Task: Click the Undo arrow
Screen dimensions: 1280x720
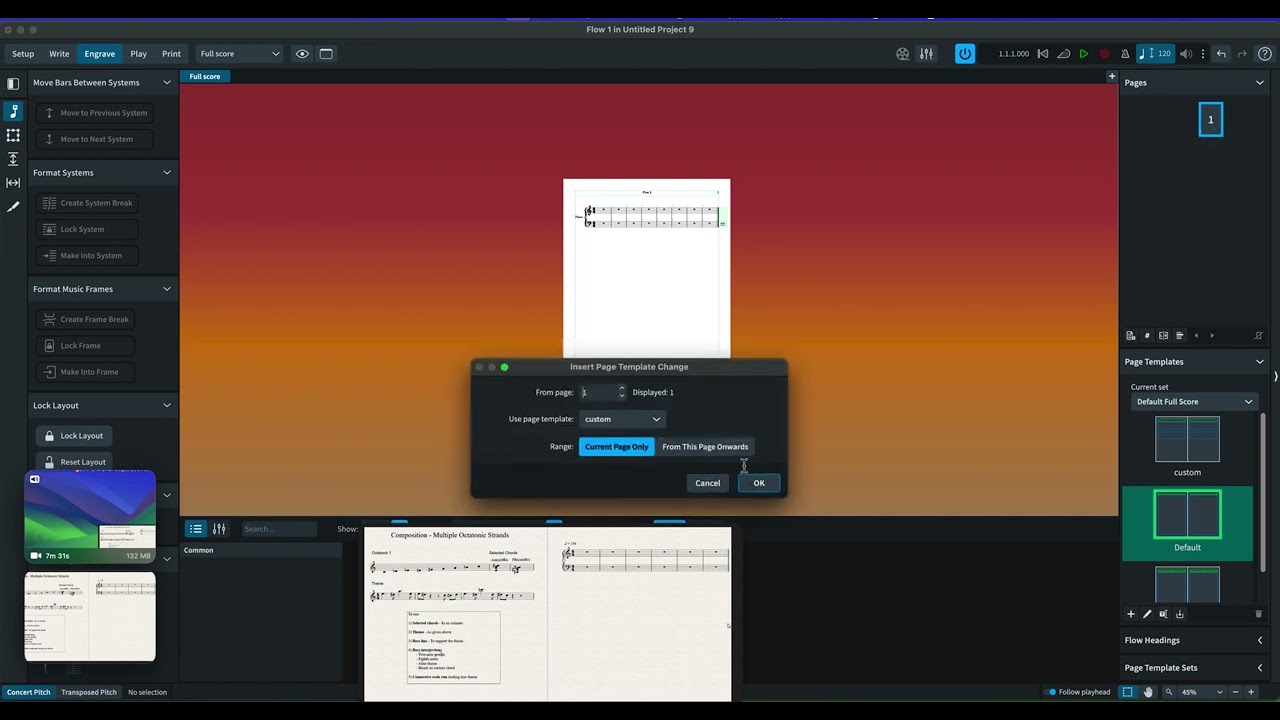Action: point(1221,54)
